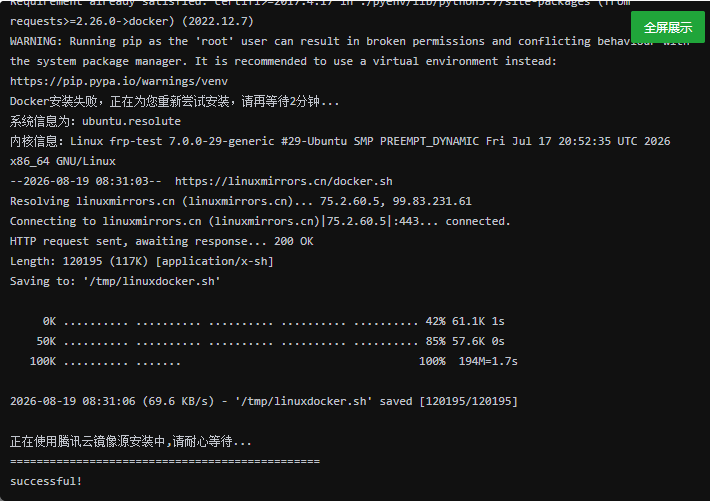Click the x86_64 GNU/Linux text
Image resolution: width=710 pixels, height=501 pixels.
point(63,161)
